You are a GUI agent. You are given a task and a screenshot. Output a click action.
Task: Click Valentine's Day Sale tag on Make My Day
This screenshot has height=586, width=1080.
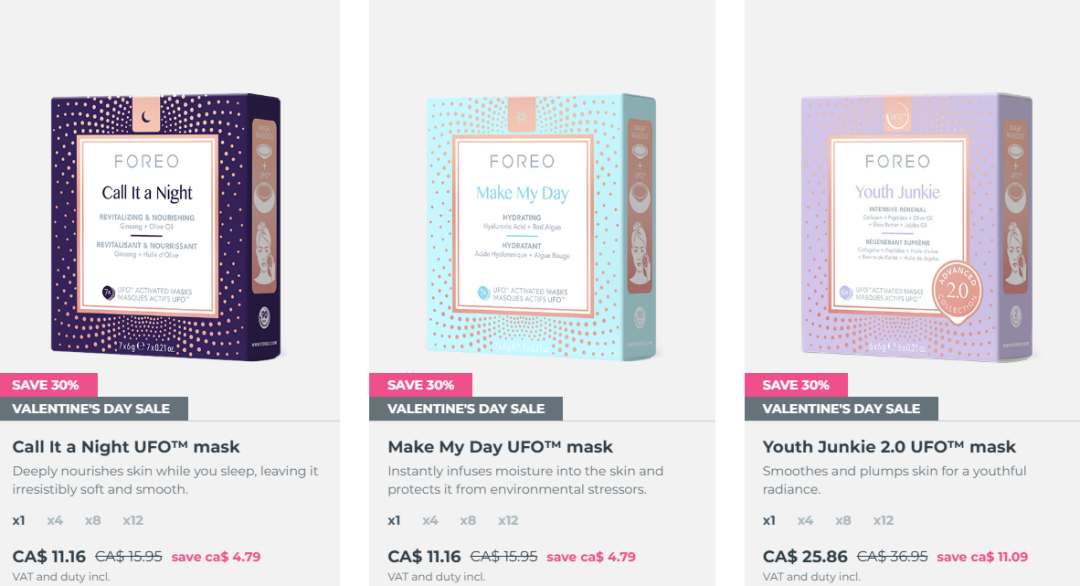pyautogui.click(x=466, y=409)
